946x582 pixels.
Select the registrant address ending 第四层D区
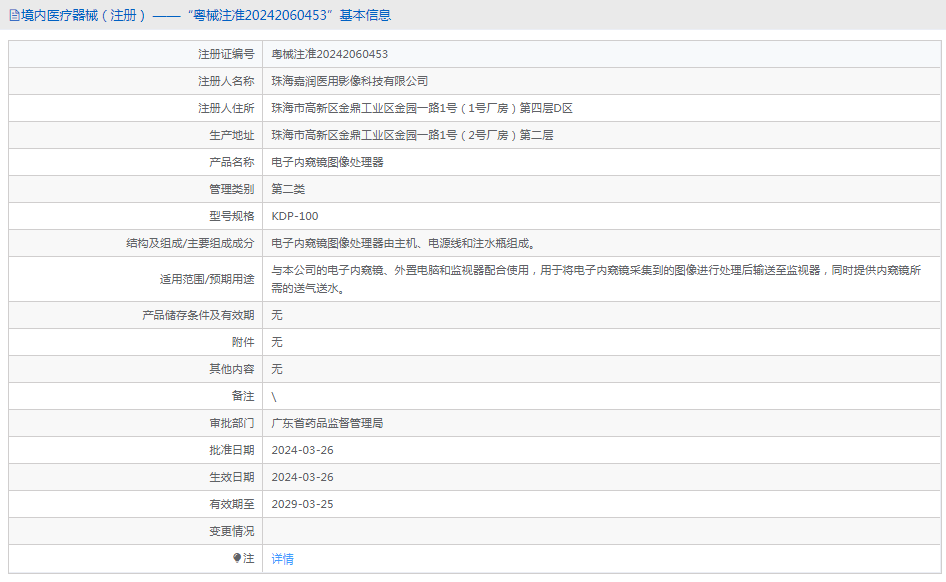click(422, 108)
